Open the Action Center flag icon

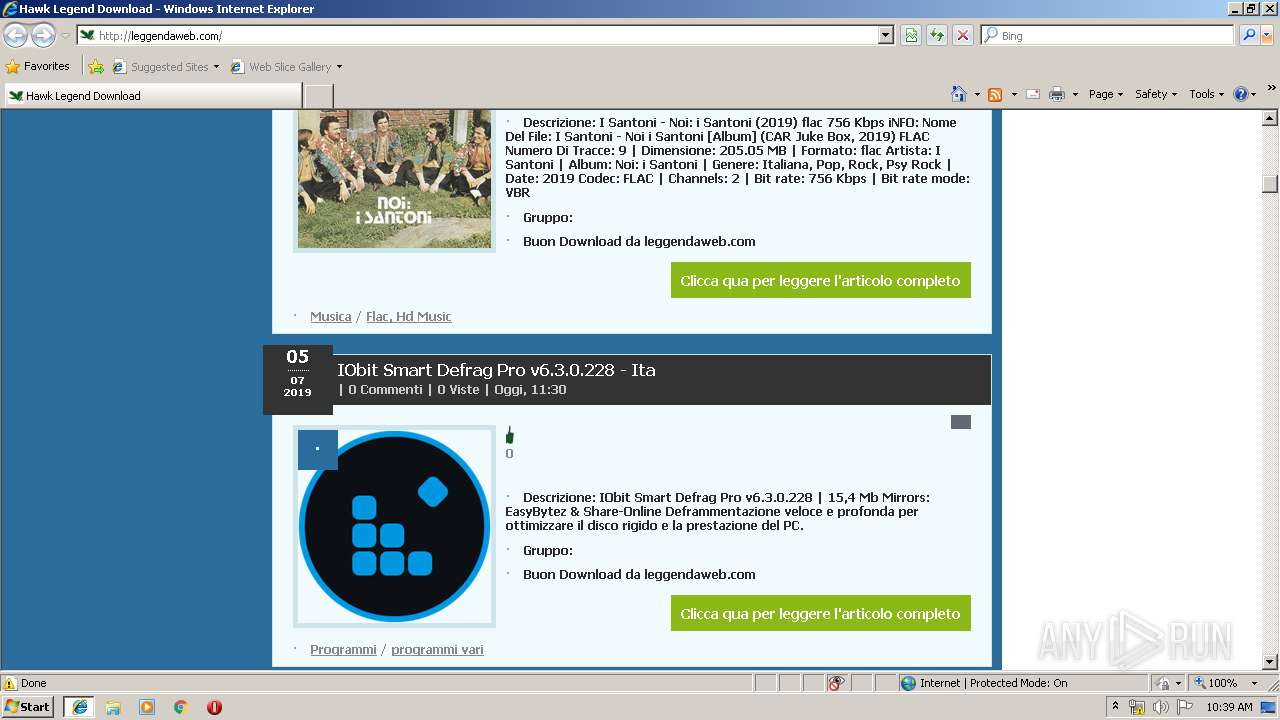[1185, 707]
